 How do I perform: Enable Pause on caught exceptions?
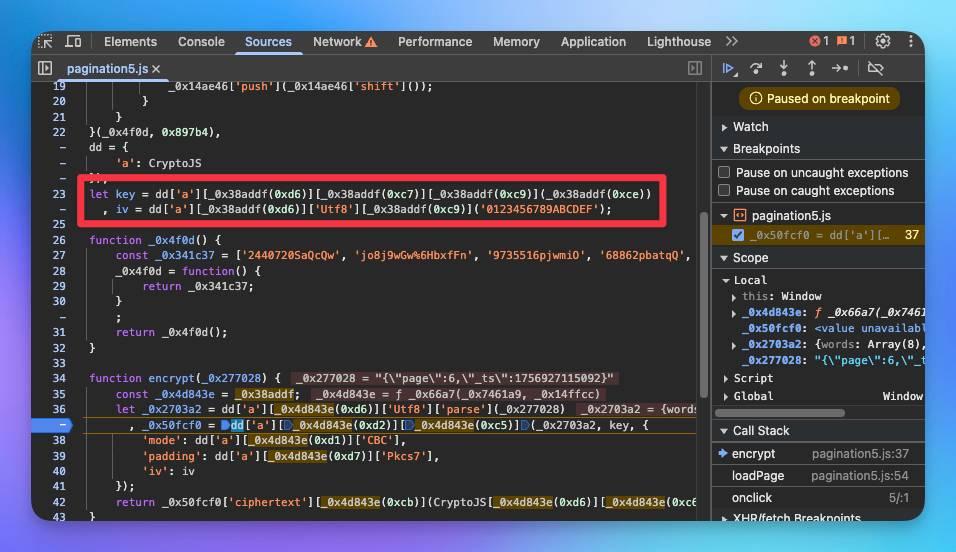[x=724, y=190]
